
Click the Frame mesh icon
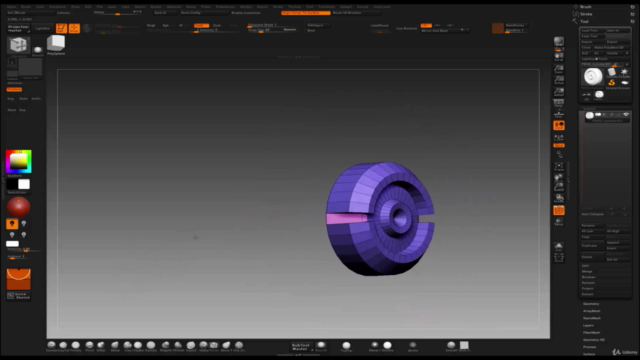pos(559,167)
